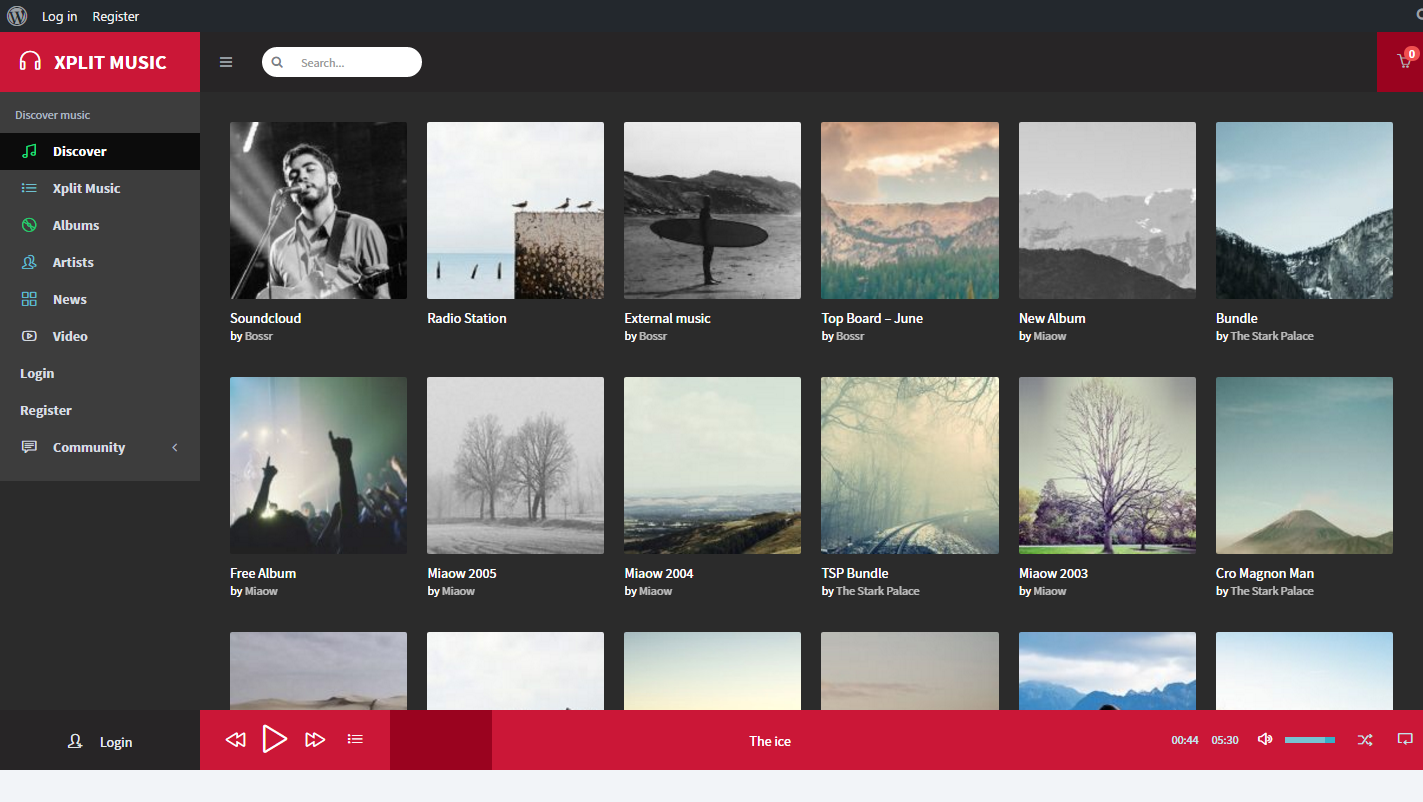Toggle the hamburger menu icon
This screenshot has height=802, width=1423.
coord(226,62)
